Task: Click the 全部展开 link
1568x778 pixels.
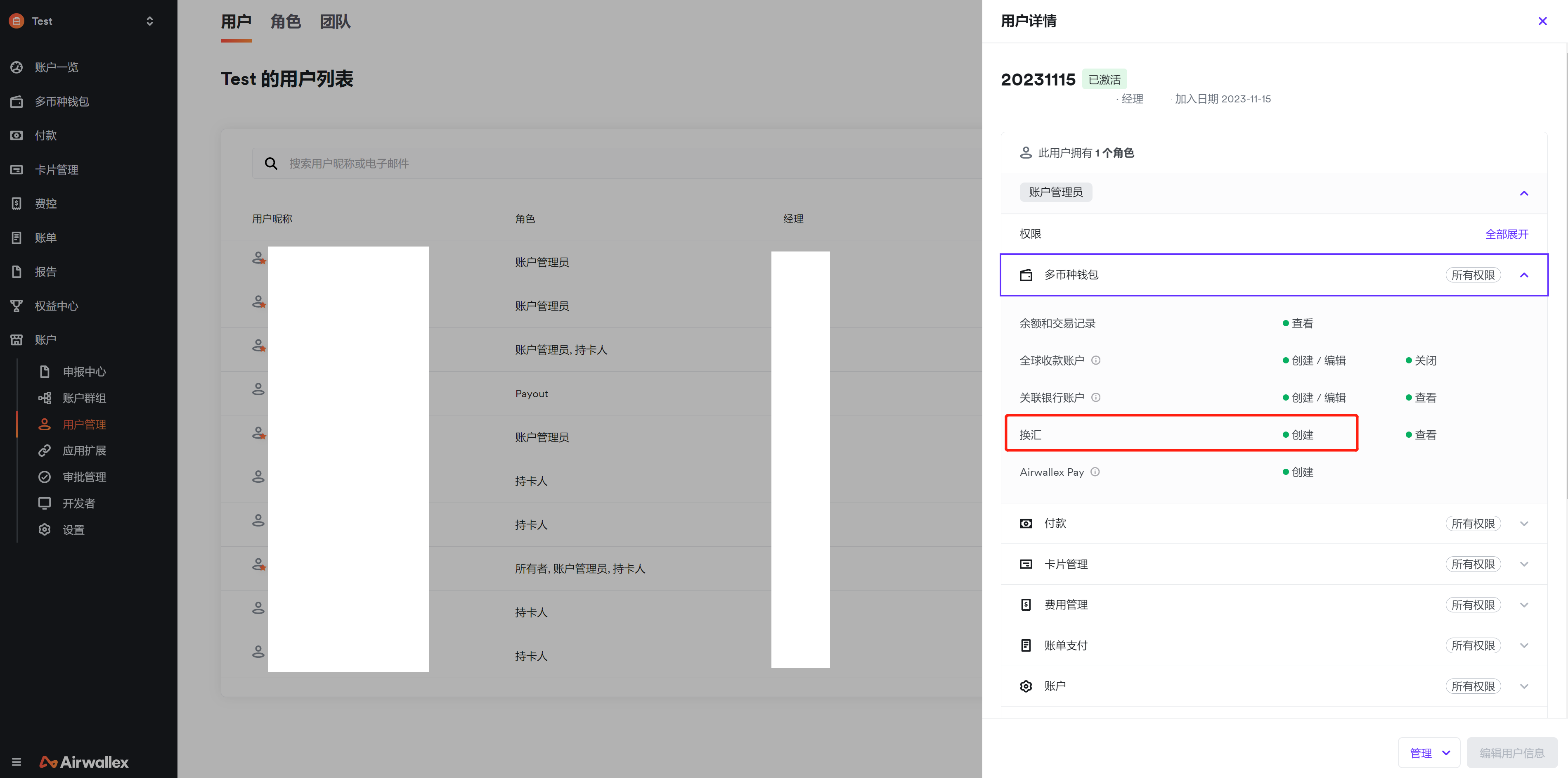Action: pyautogui.click(x=1507, y=235)
